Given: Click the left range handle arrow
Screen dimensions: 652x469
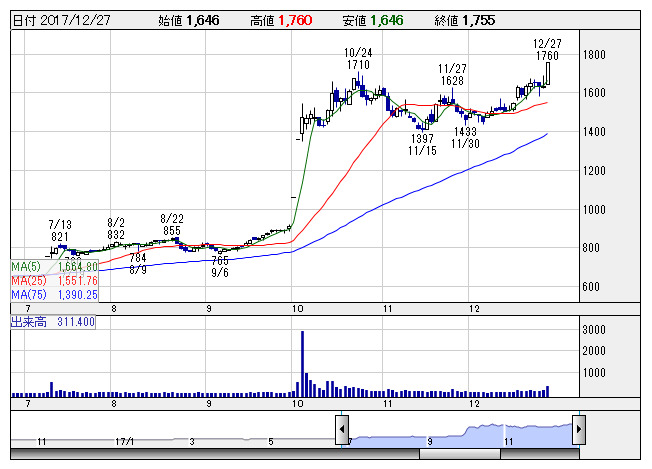Looking at the screenshot, I should (x=343, y=428).
